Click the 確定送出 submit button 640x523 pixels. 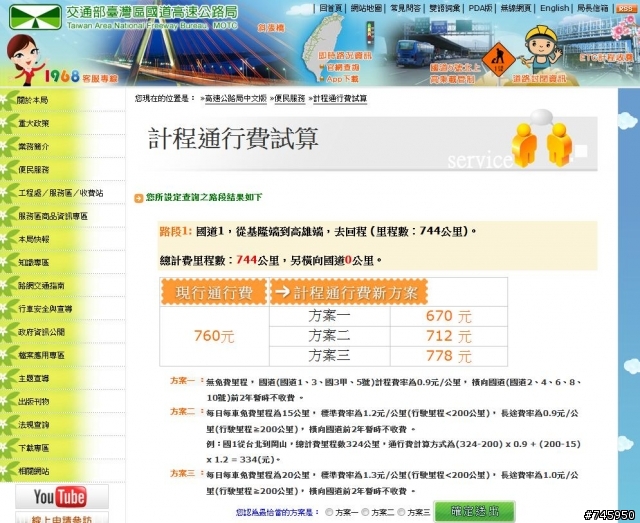click(x=474, y=511)
